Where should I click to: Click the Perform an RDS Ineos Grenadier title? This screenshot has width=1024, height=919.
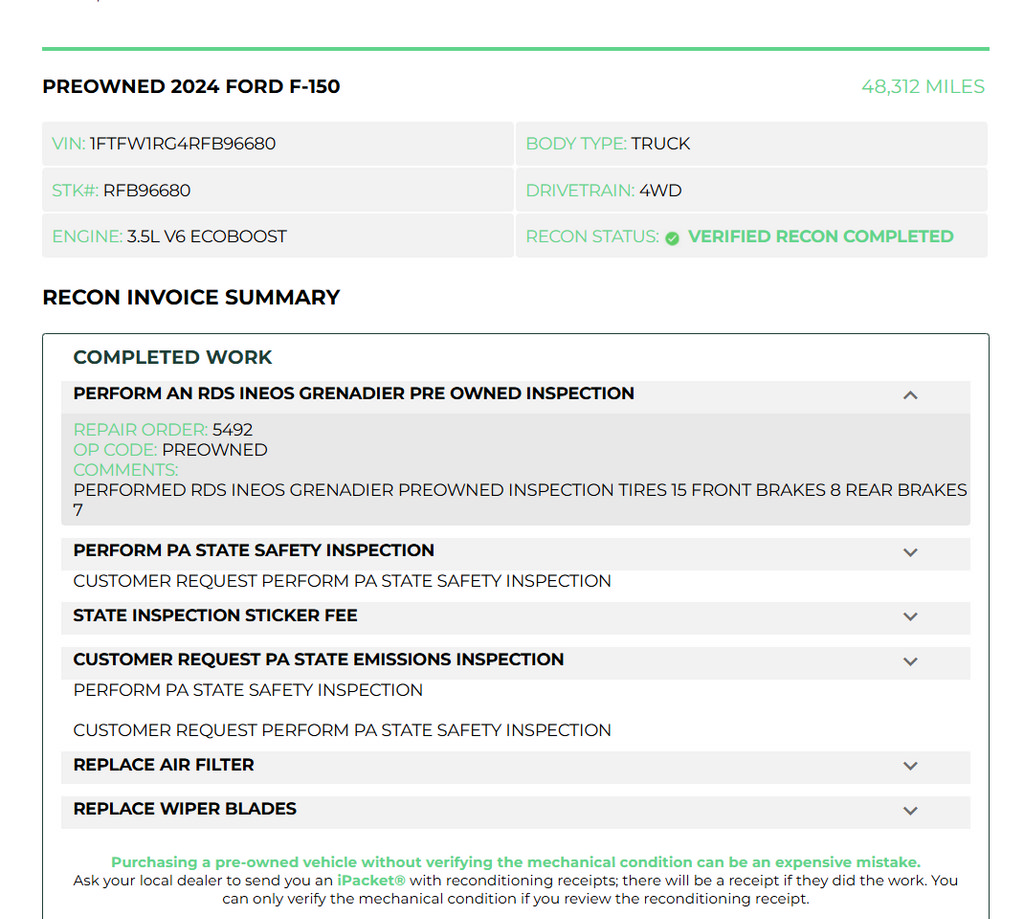tap(353, 393)
